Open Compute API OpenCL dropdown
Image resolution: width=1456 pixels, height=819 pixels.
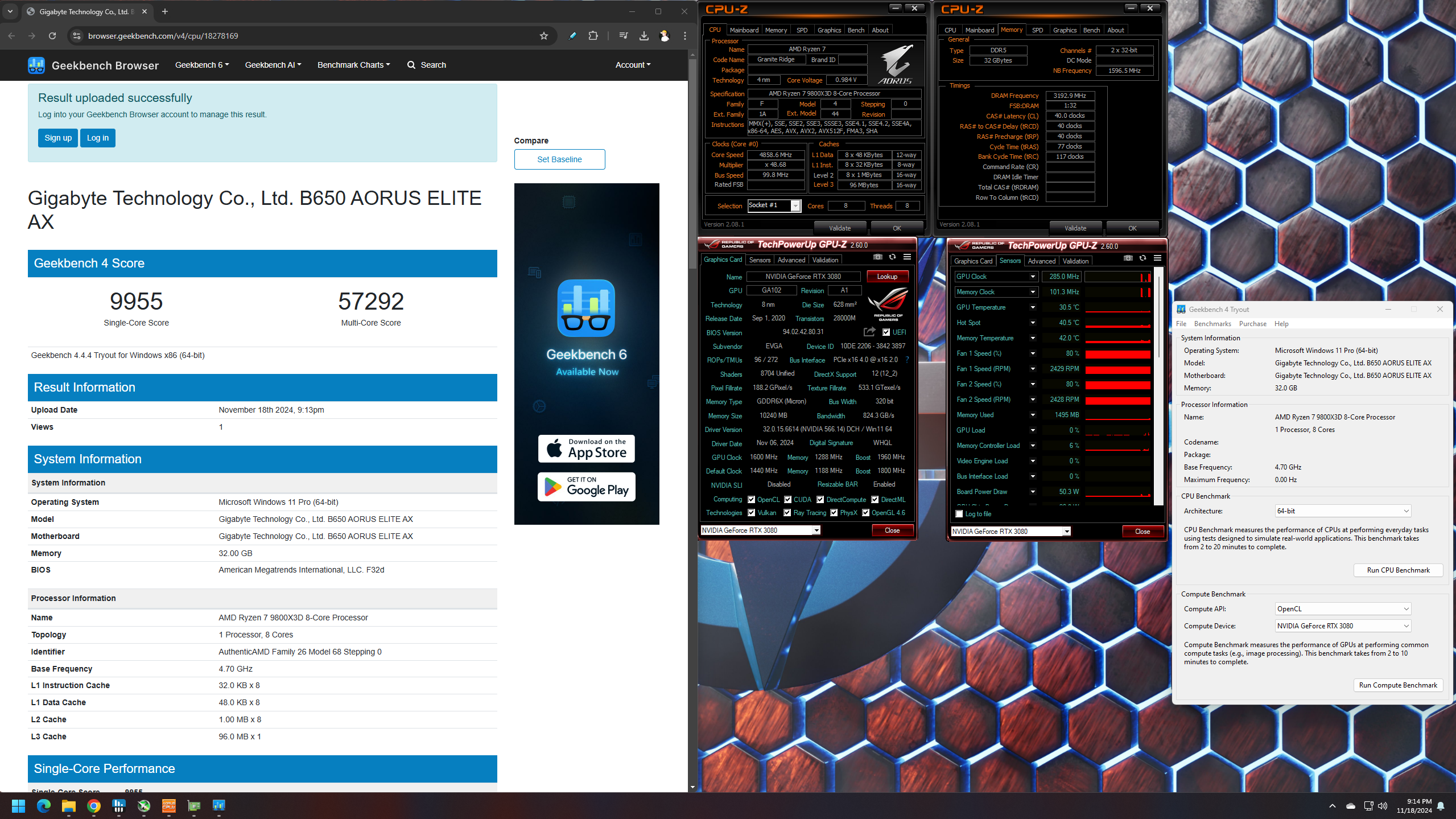tap(1343, 609)
